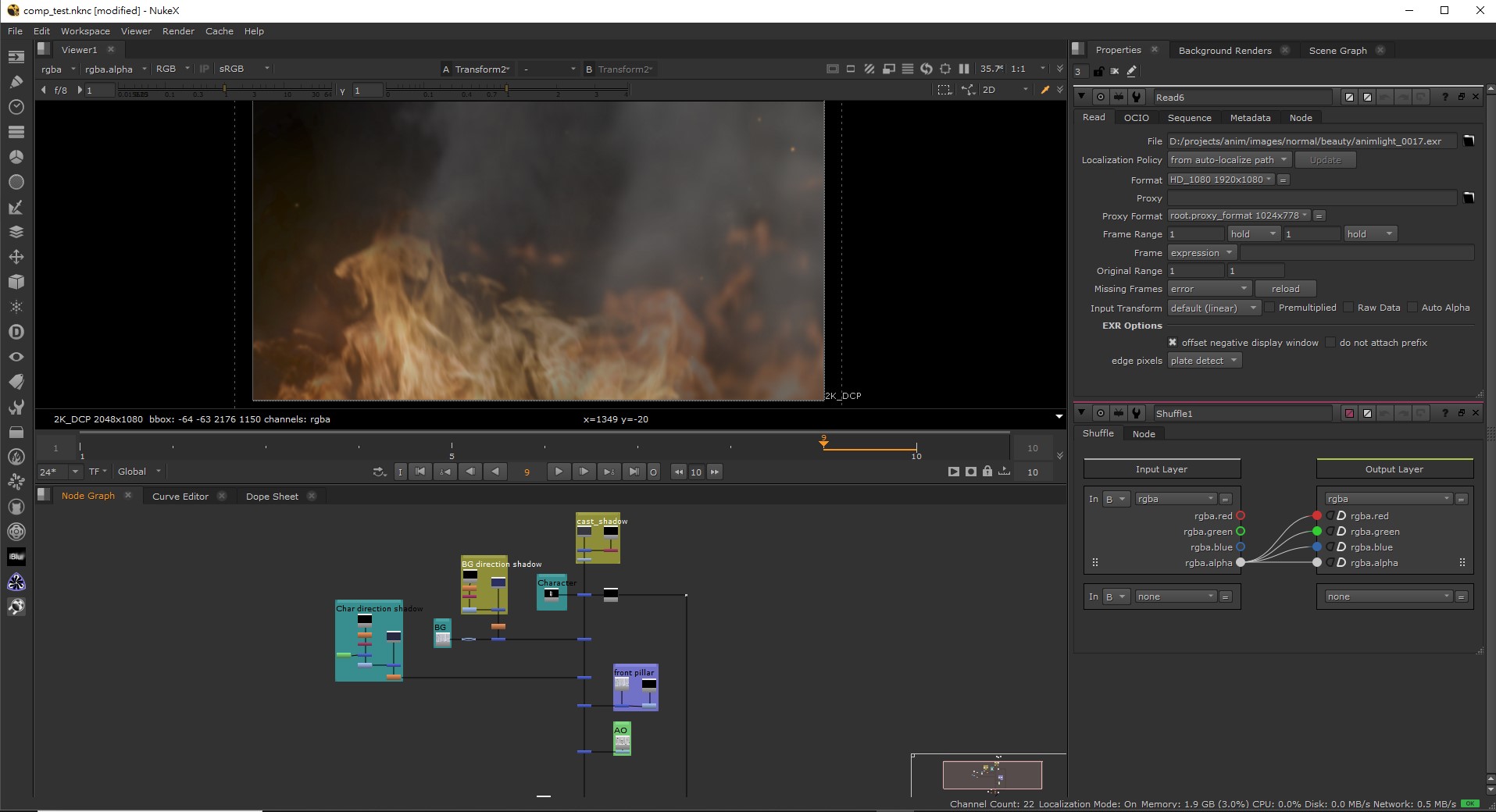Click the timeline playhead marker at frame 9
The width and height of the screenshot is (1496, 812).
[823, 442]
